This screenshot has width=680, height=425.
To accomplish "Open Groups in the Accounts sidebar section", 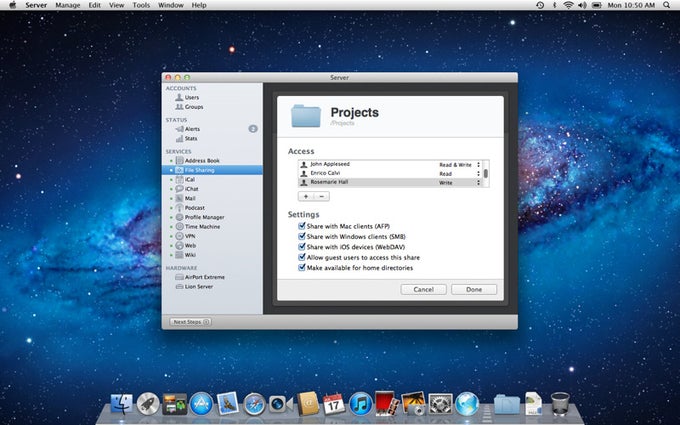I will (x=189, y=107).
